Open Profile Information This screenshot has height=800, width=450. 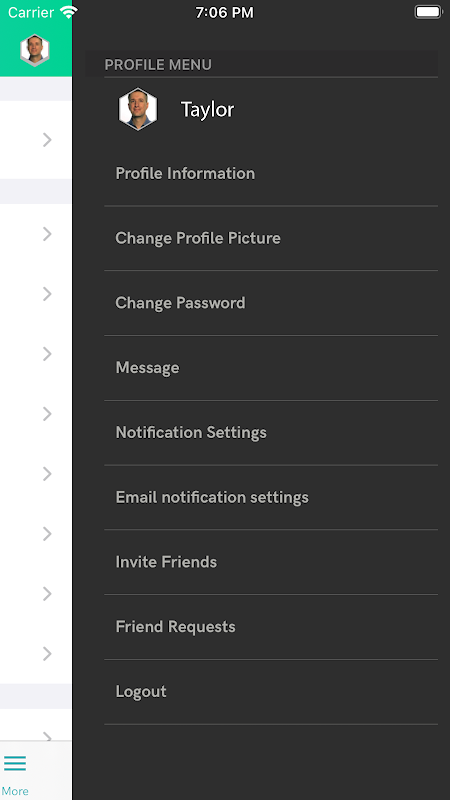271,173
